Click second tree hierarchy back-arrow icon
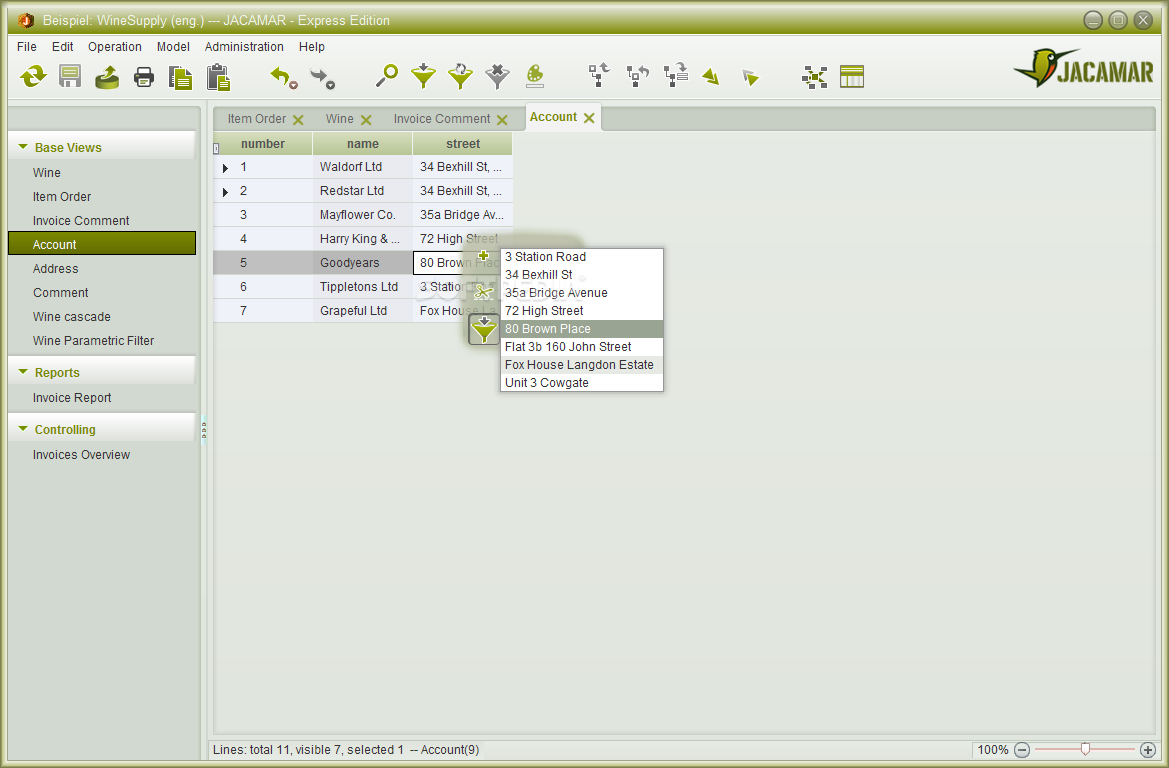The image size is (1169, 768). pyautogui.click(x=637, y=75)
